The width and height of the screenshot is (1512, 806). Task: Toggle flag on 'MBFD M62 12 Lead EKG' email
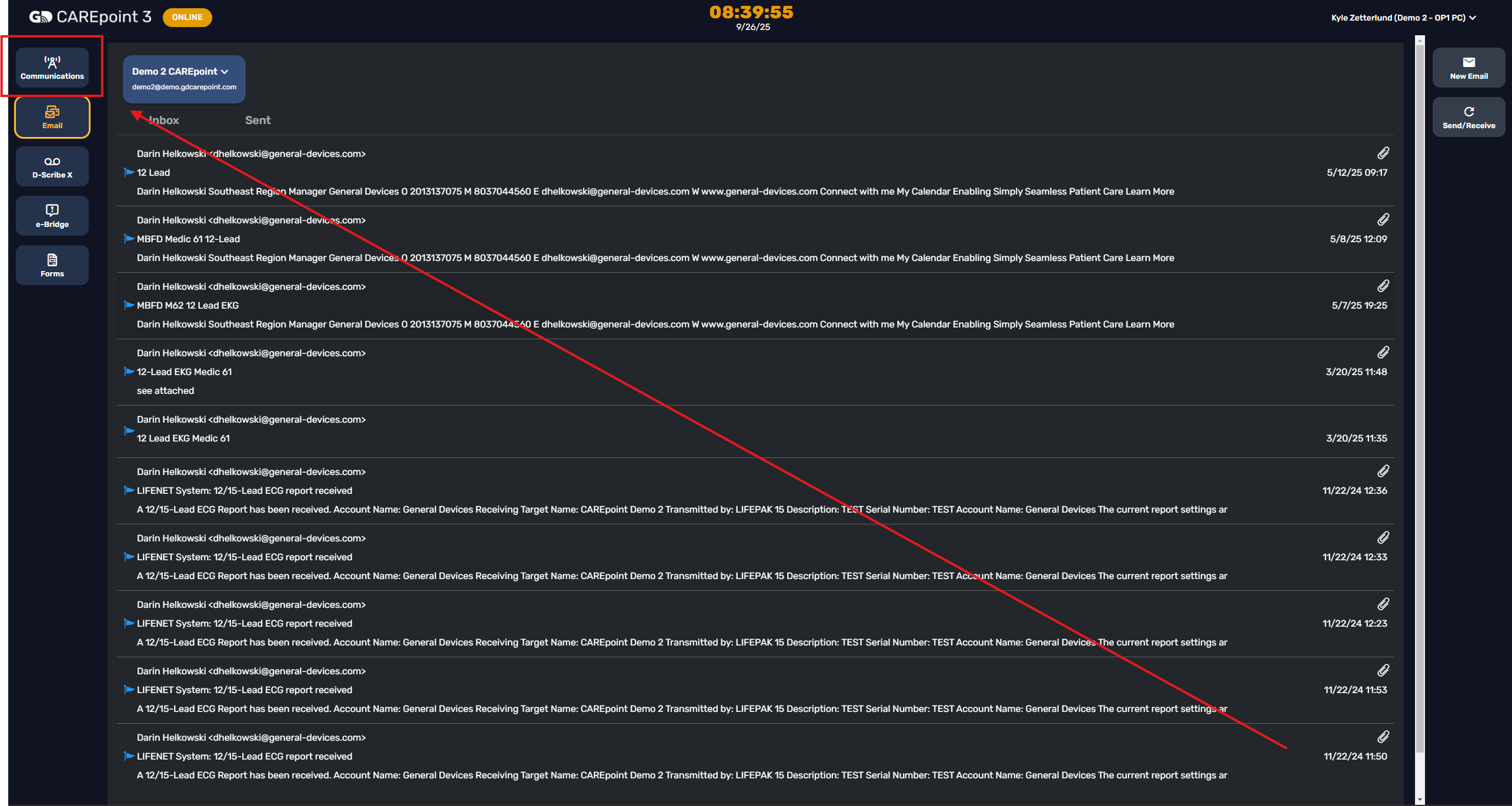(x=129, y=305)
